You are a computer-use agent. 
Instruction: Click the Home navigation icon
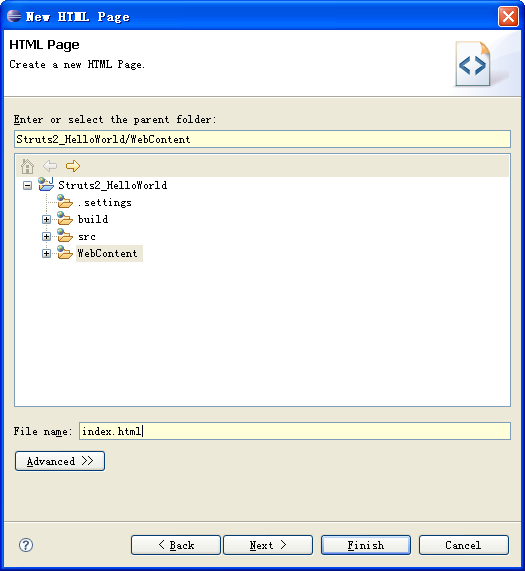(x=27, y=166)
